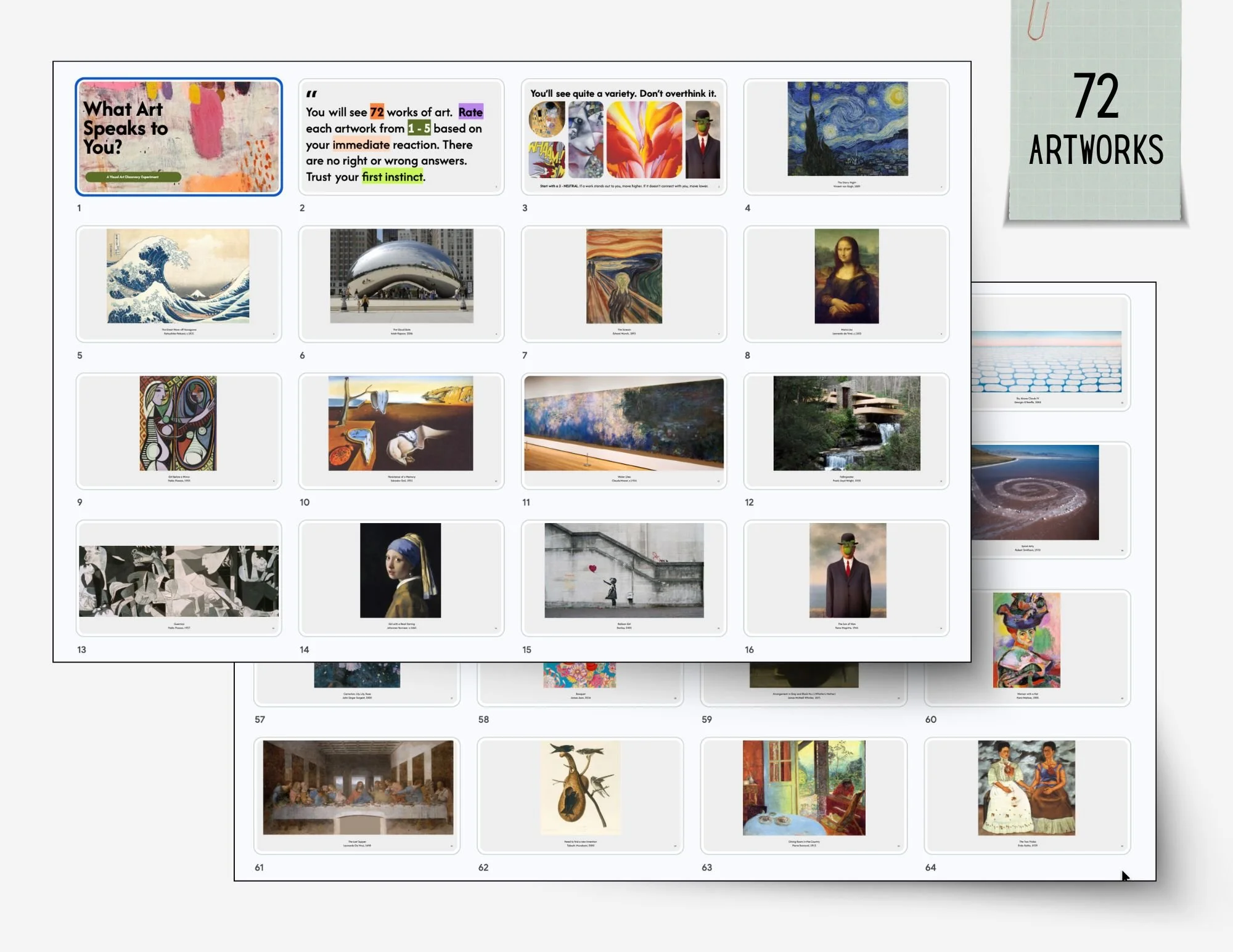Pick the Mona Lisa slide thumbnail
Screen dimensions: 1233x952
(x=846, y=284)
